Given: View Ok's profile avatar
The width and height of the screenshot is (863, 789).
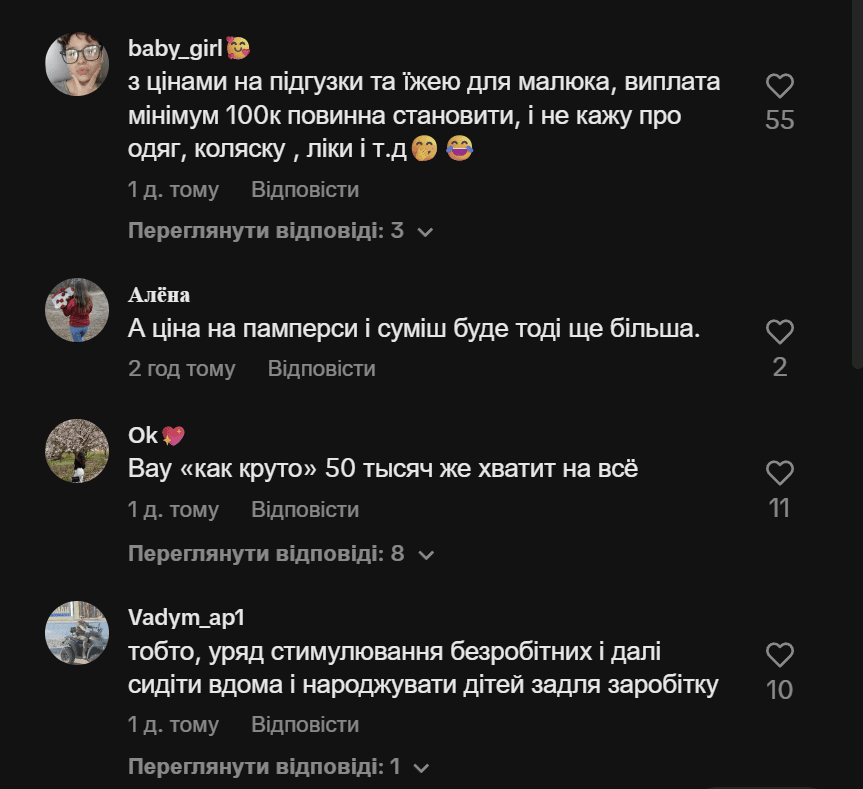Looking at the screenshot, I should 77,451.
